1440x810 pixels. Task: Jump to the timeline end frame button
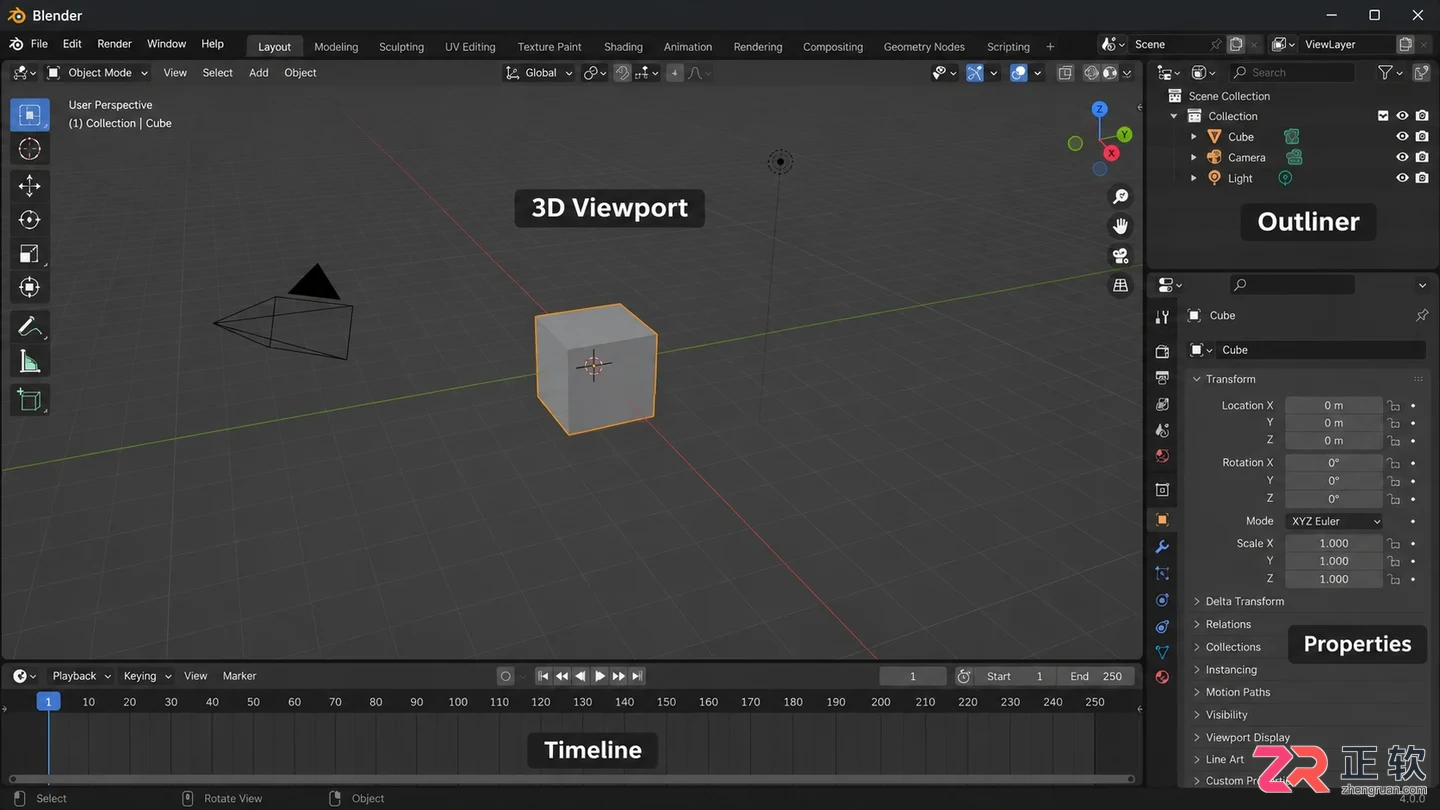coord(637,676)
